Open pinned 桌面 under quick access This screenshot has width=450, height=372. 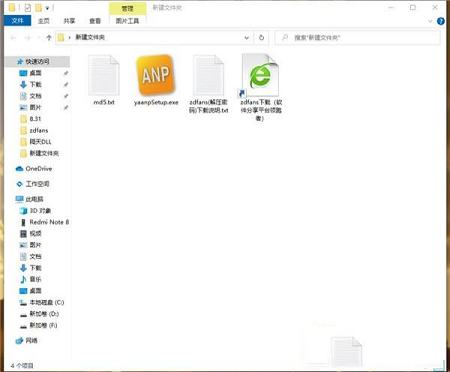click(35, 73)
